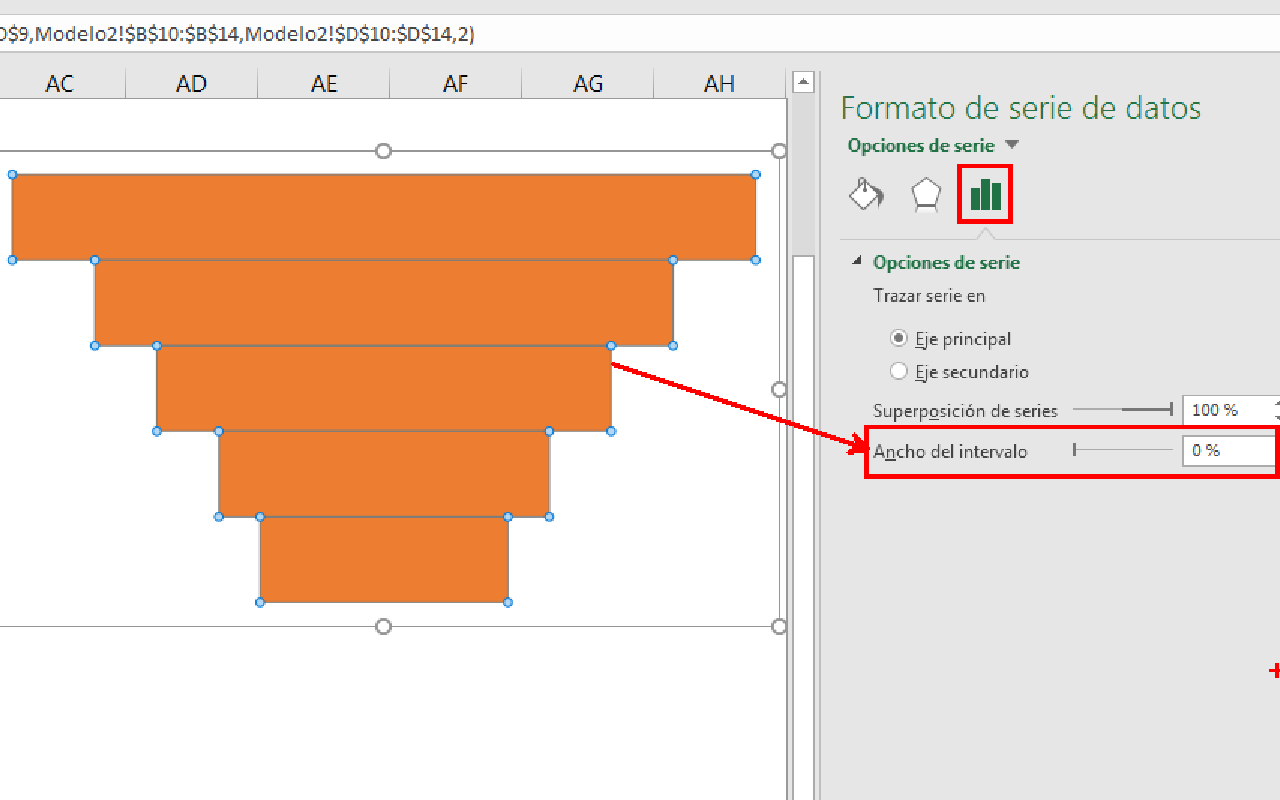
Task: Select column header AF
Action: click(x=455, y=84)
